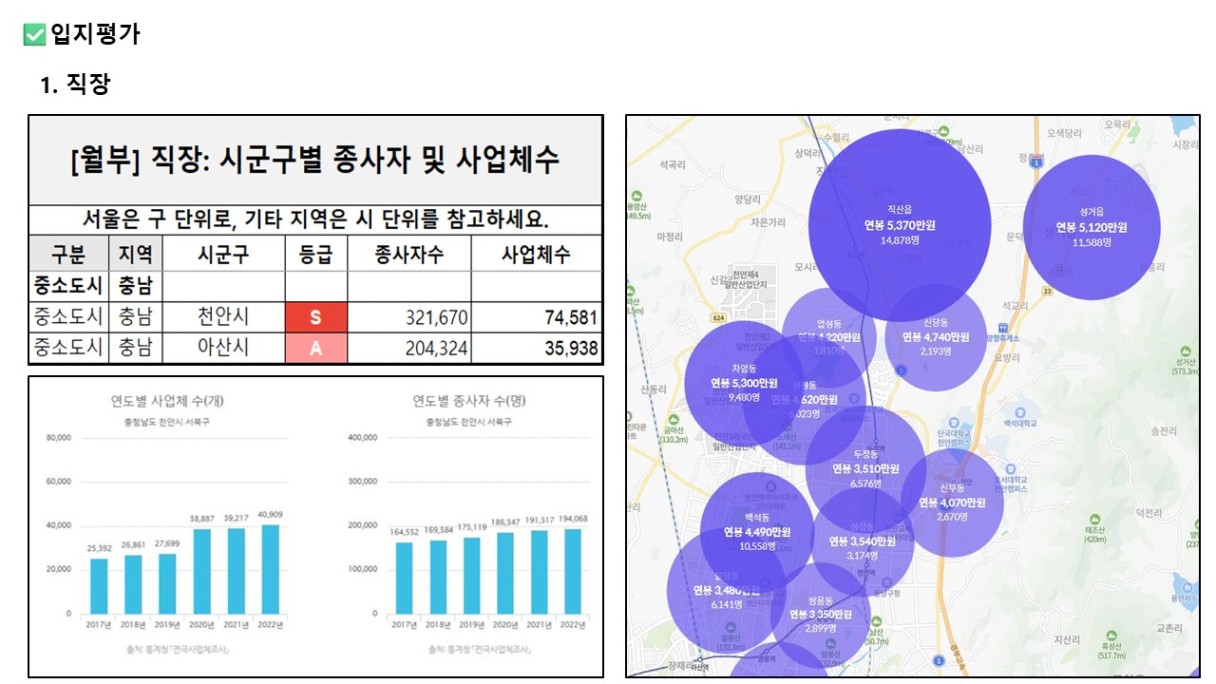Click the 2017년 사업체 수 bar labeled 25,392
Viewport: 1216px width, 684px height.
(x=99, y=586)
